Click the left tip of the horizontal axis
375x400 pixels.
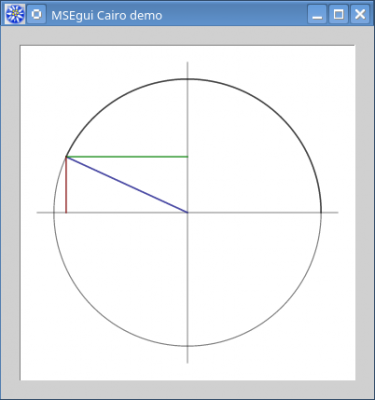tap(38, 212)
